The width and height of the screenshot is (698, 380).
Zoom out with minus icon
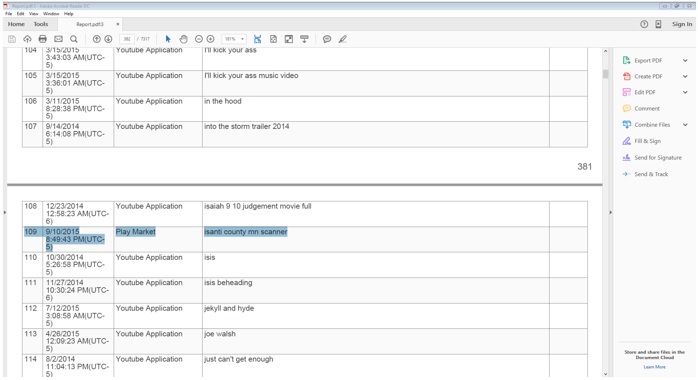pyautogui.click(x=199, y=39)
